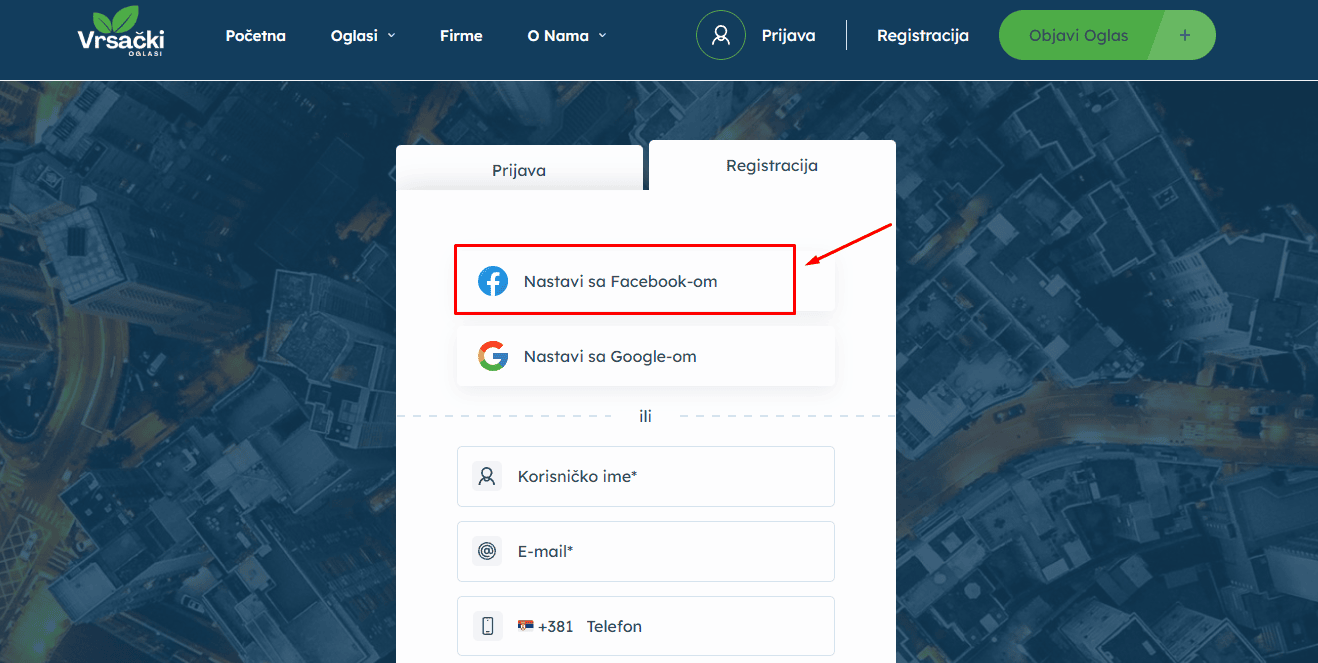Click the user icon in Korisničko ime field
1318x663 pixels.
[x=487, y=476]
